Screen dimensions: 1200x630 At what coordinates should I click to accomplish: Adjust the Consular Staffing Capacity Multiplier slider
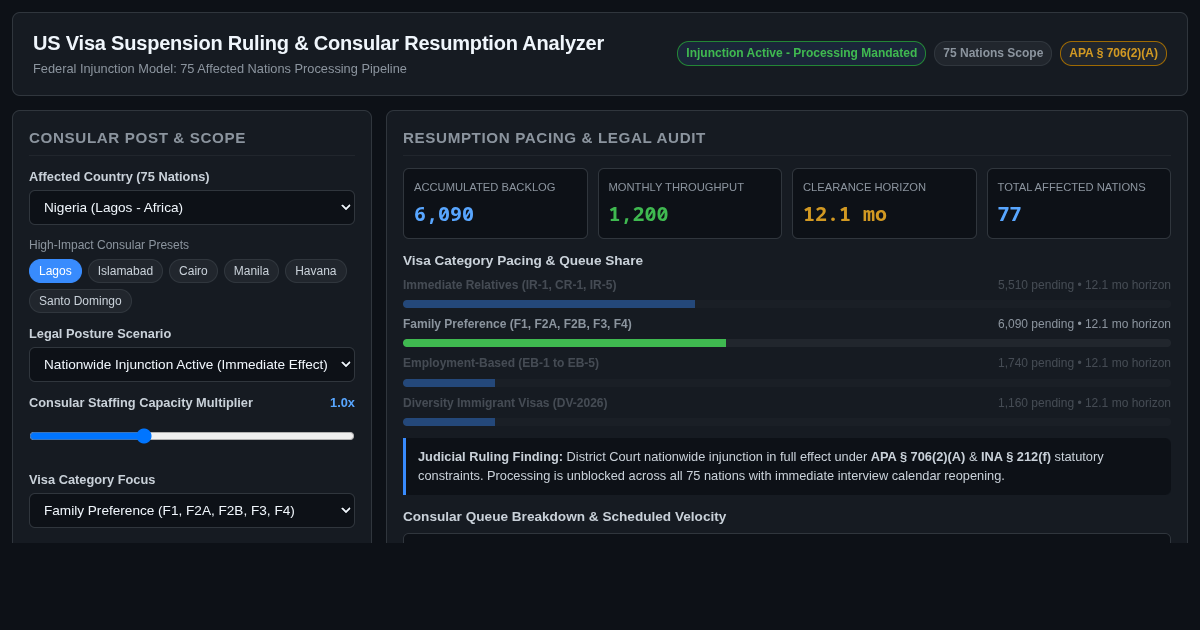pos(192,436)
